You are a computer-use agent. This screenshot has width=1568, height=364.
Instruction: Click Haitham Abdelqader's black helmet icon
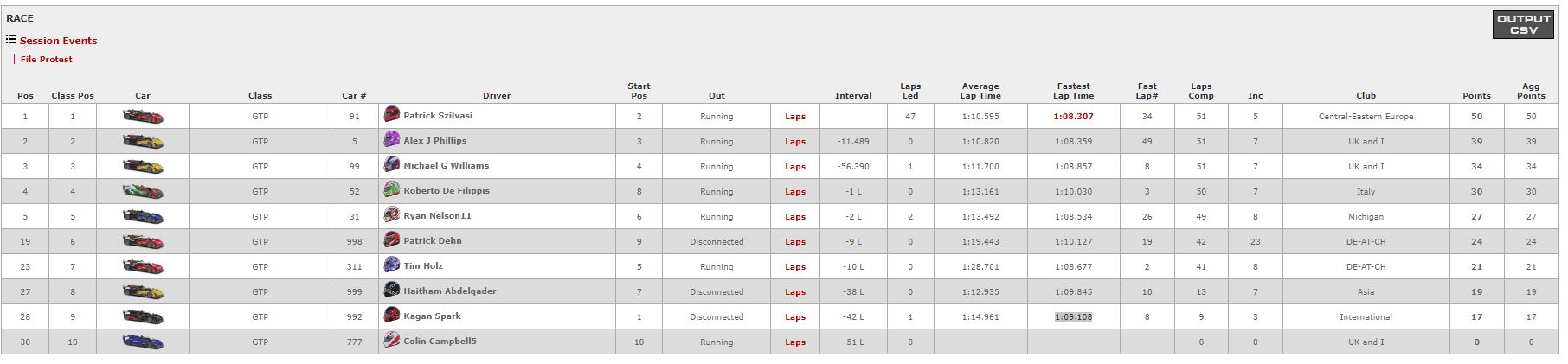(392, 290)
